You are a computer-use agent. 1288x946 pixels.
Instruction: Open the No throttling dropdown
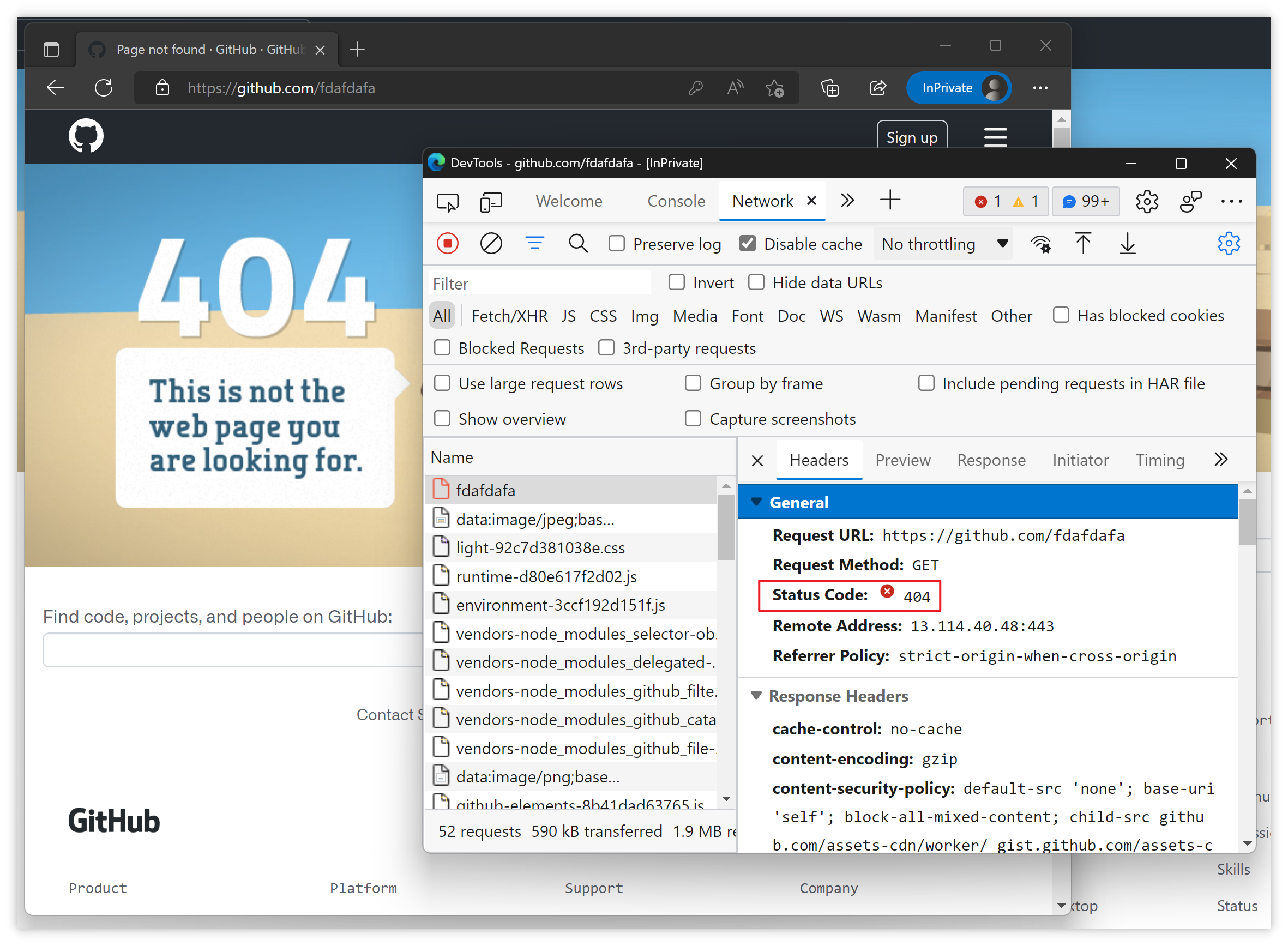coord(943,244)
